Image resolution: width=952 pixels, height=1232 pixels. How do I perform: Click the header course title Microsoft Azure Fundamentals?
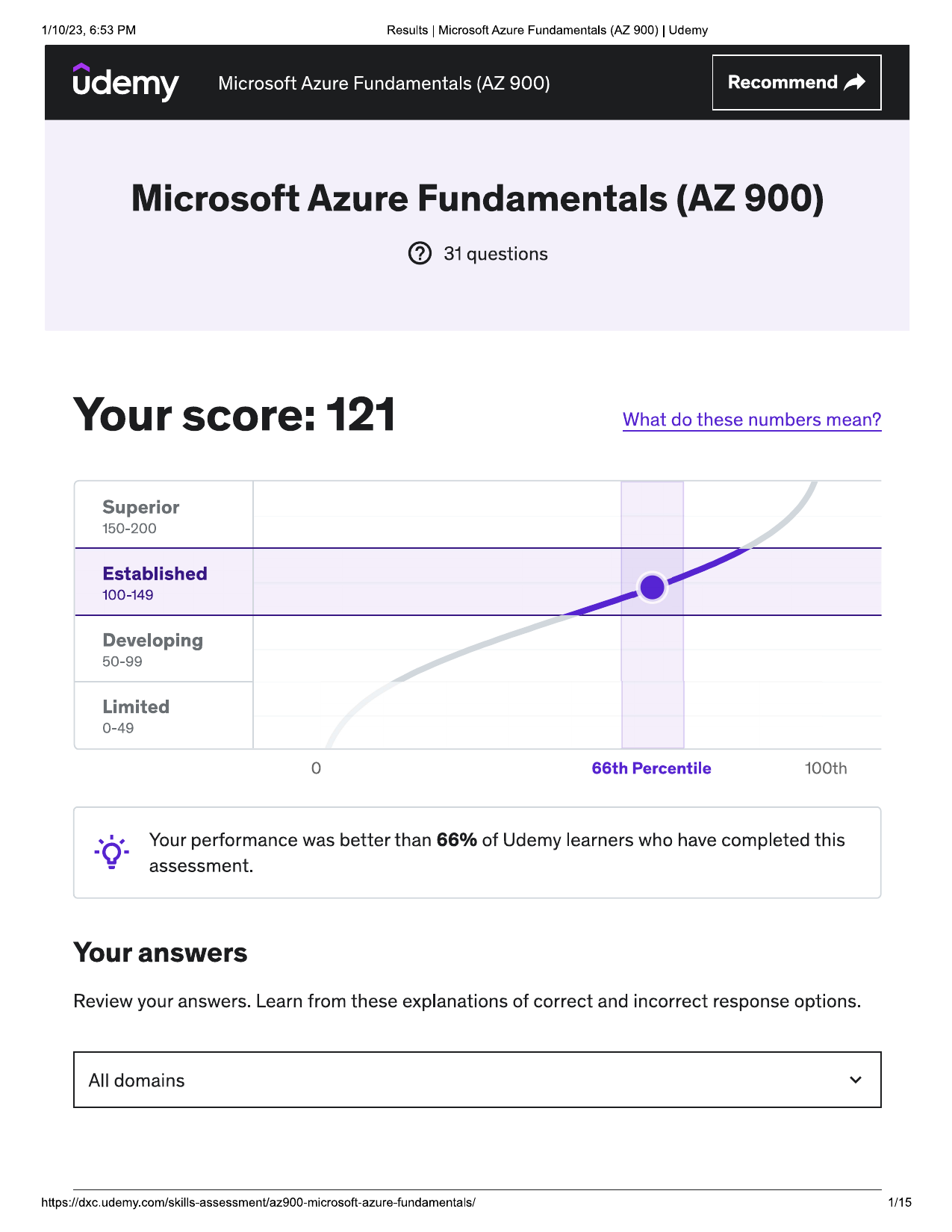[384, 83]
